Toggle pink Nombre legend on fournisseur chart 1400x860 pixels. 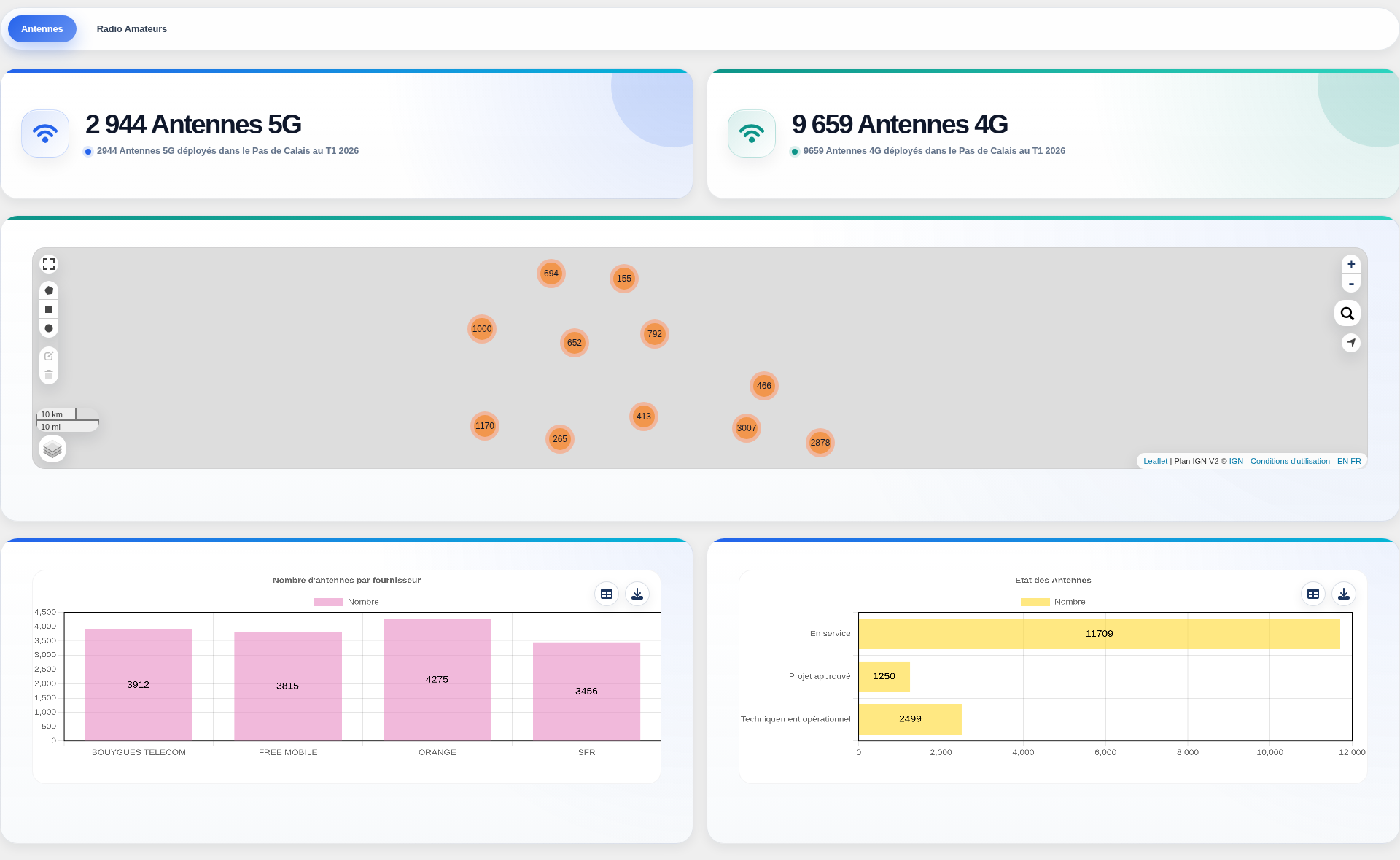pos(346,602)
